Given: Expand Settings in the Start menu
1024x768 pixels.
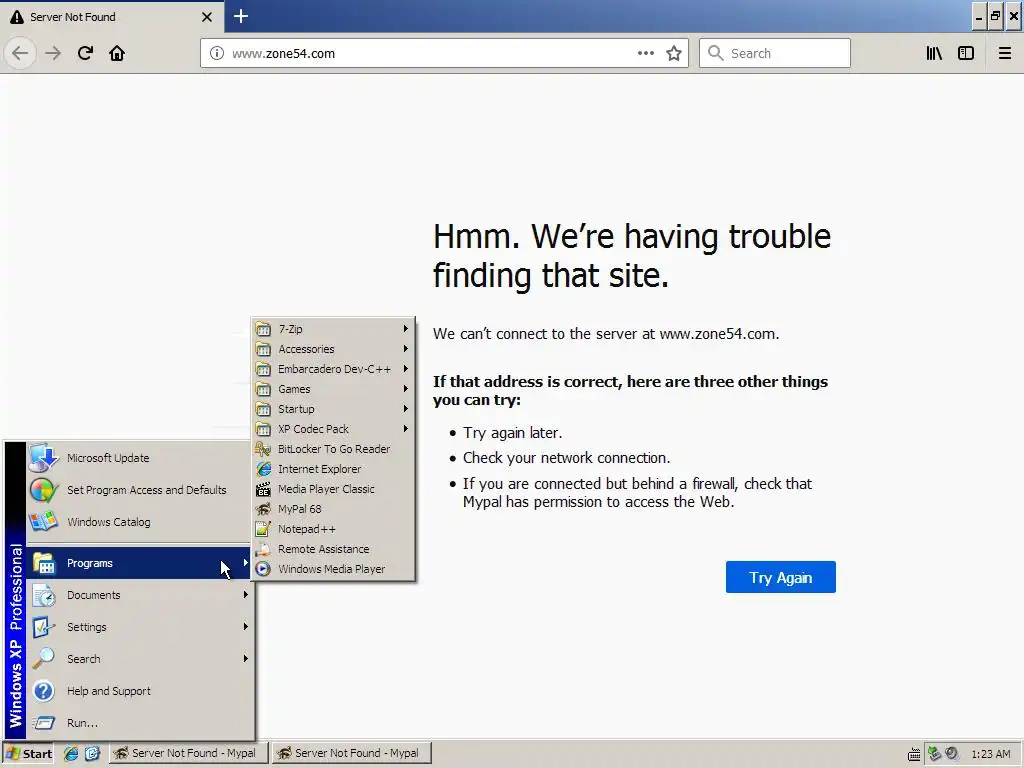Looking at the screenshot, I should coord(140,627).
